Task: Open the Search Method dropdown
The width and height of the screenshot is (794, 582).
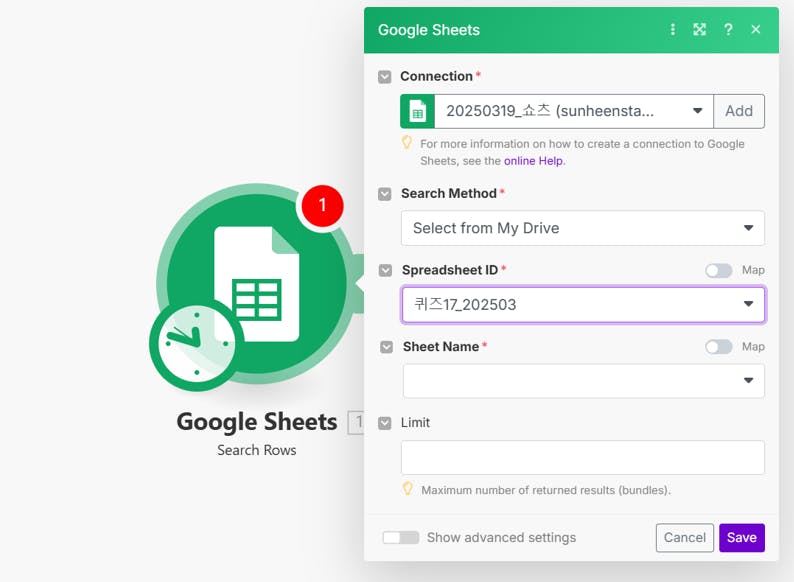Action: pos(583,228)
